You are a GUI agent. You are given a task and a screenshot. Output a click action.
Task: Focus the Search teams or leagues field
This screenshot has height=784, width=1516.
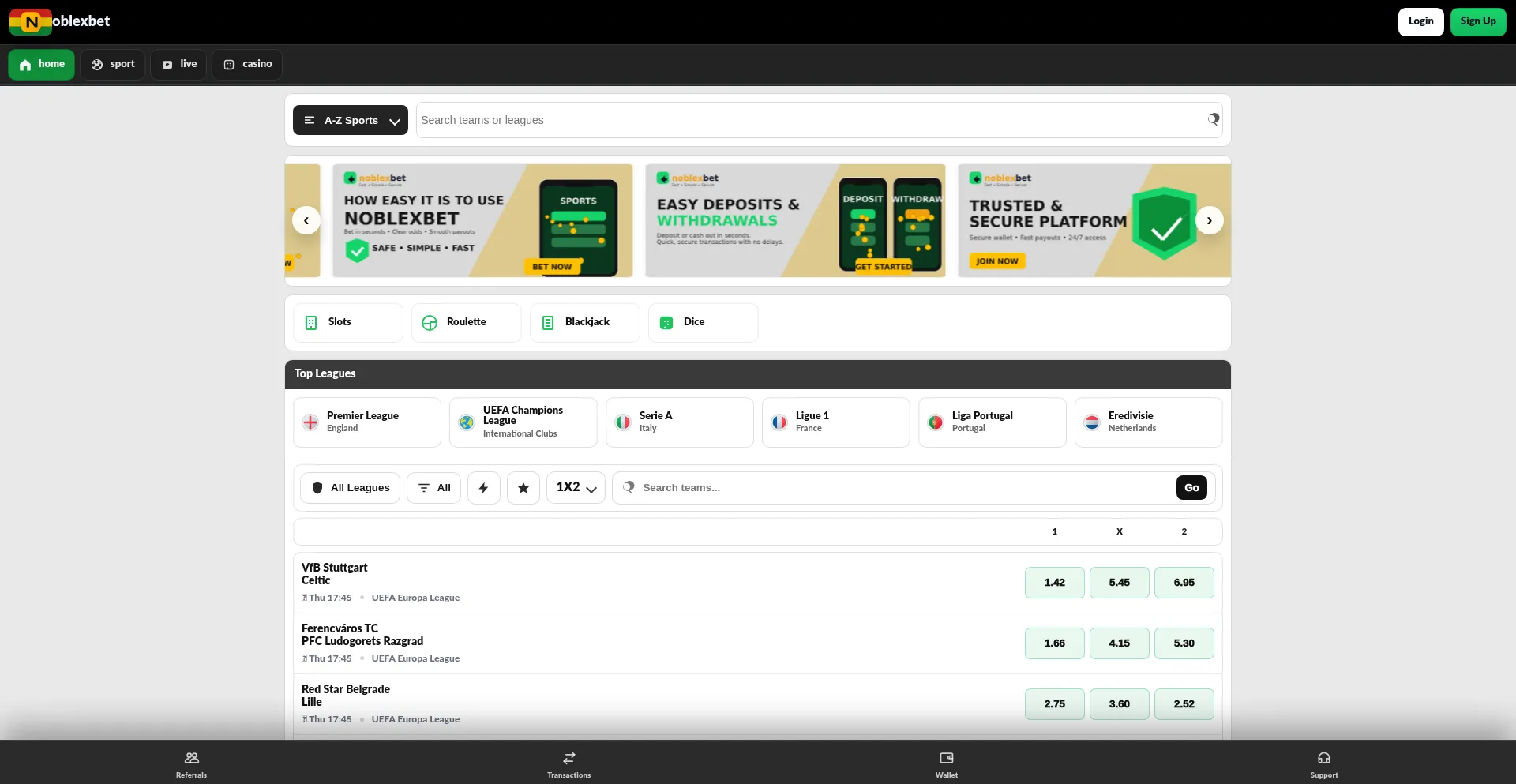point(819,120)
